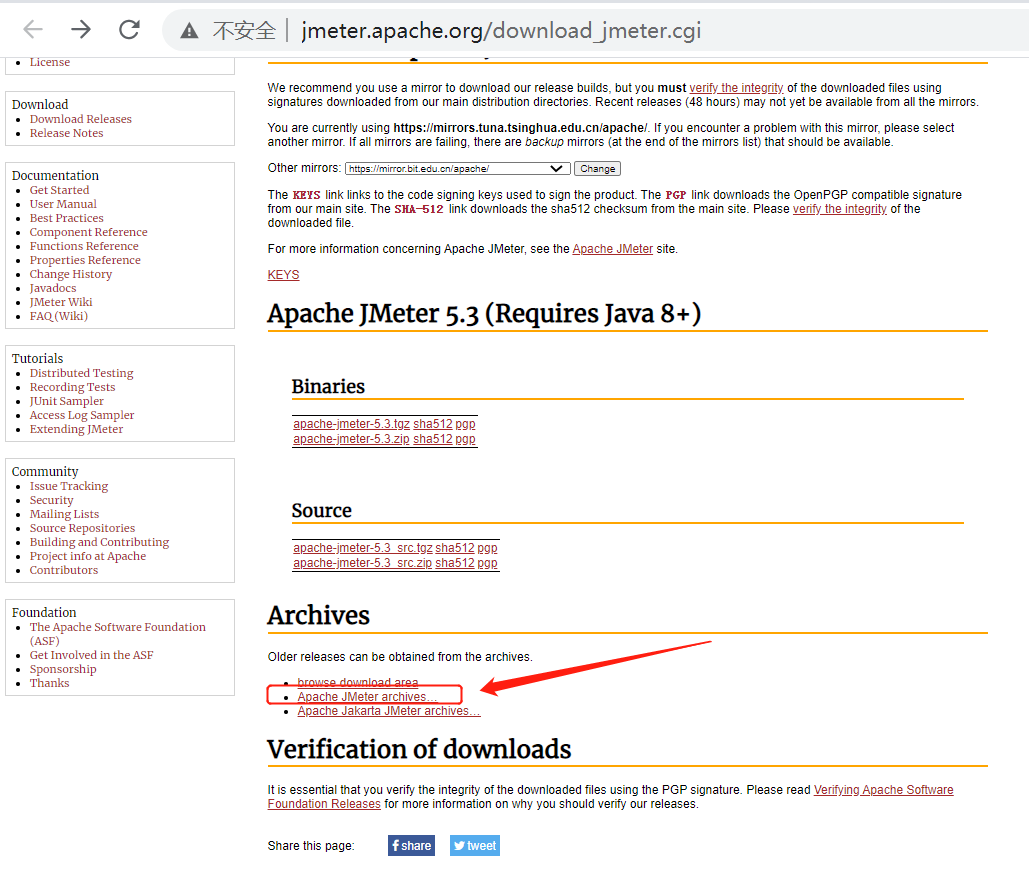Open Download Releases in sidebar
The height and width of the screenshot is (869, 1029).
point(81,119)
